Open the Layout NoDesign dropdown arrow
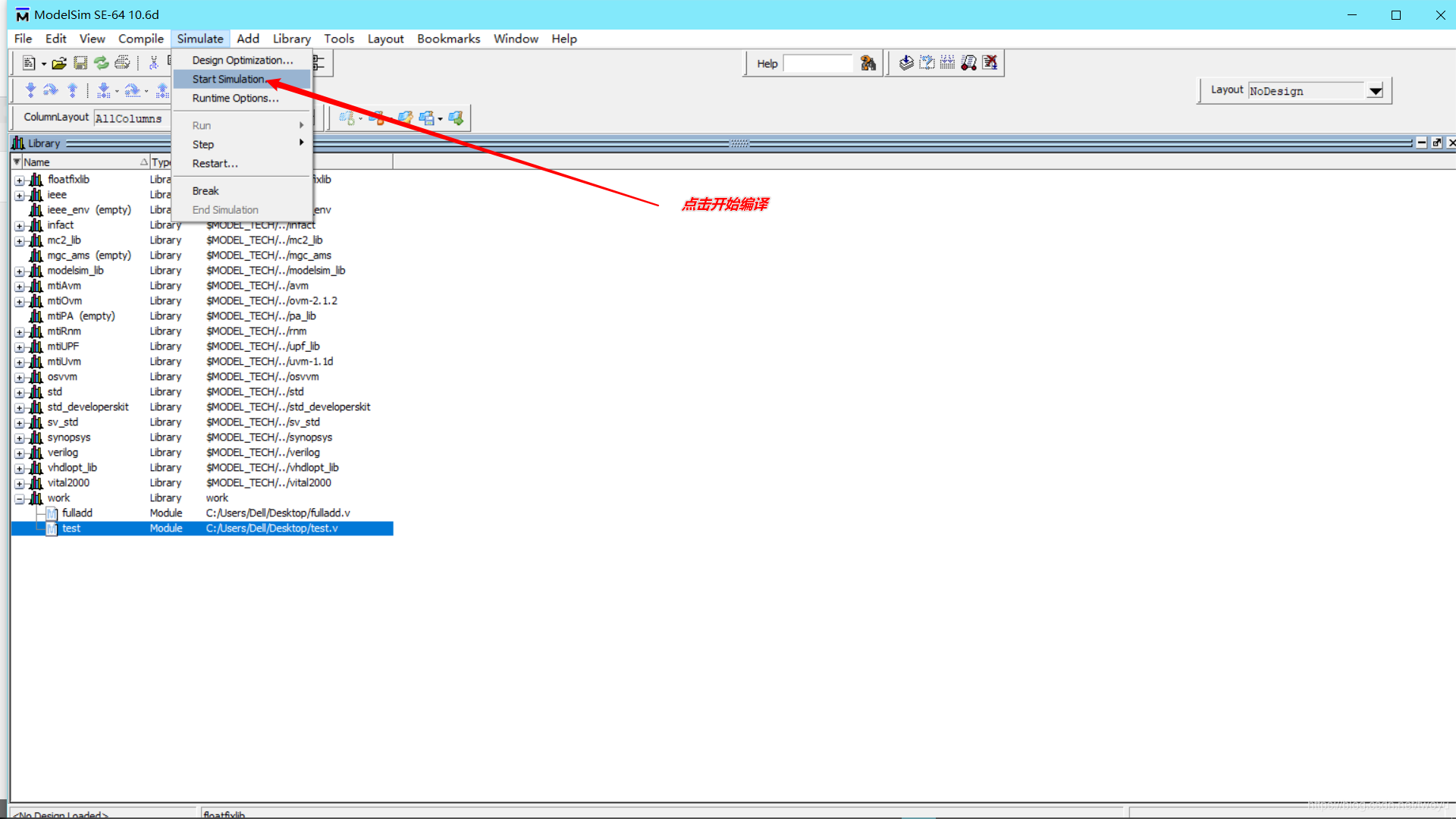 1375,91
